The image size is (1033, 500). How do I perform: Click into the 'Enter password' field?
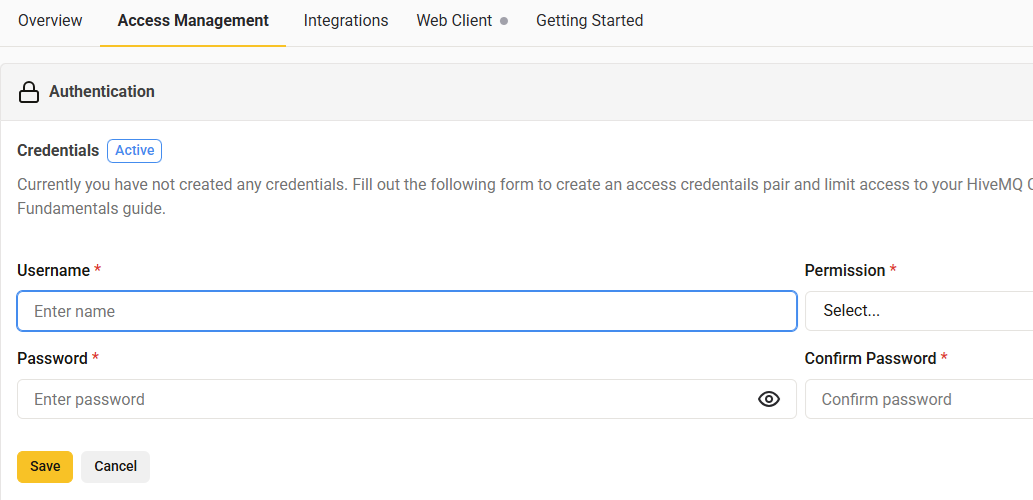point(385,399)
